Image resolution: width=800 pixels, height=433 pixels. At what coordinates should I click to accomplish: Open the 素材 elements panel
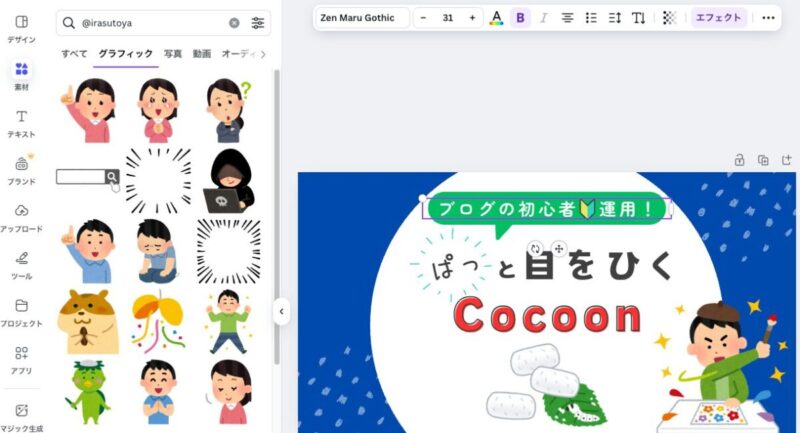[21, 75]
